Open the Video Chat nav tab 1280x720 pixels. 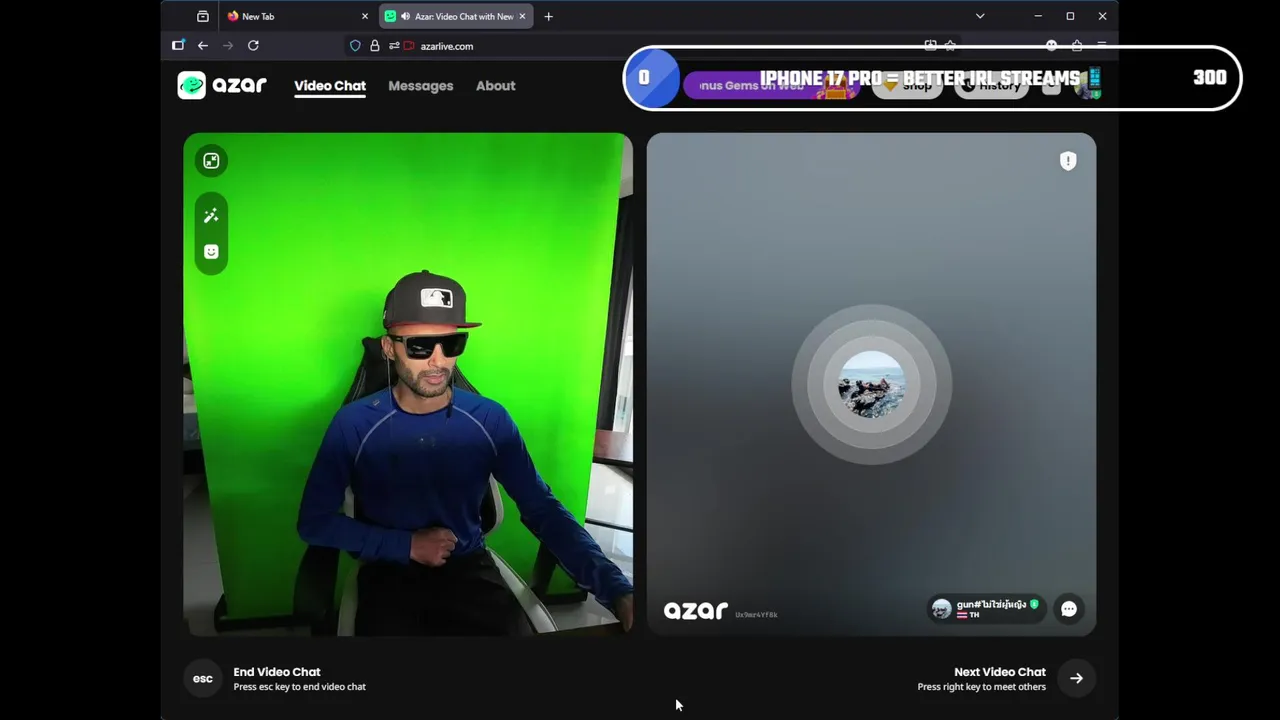(330, 86)
